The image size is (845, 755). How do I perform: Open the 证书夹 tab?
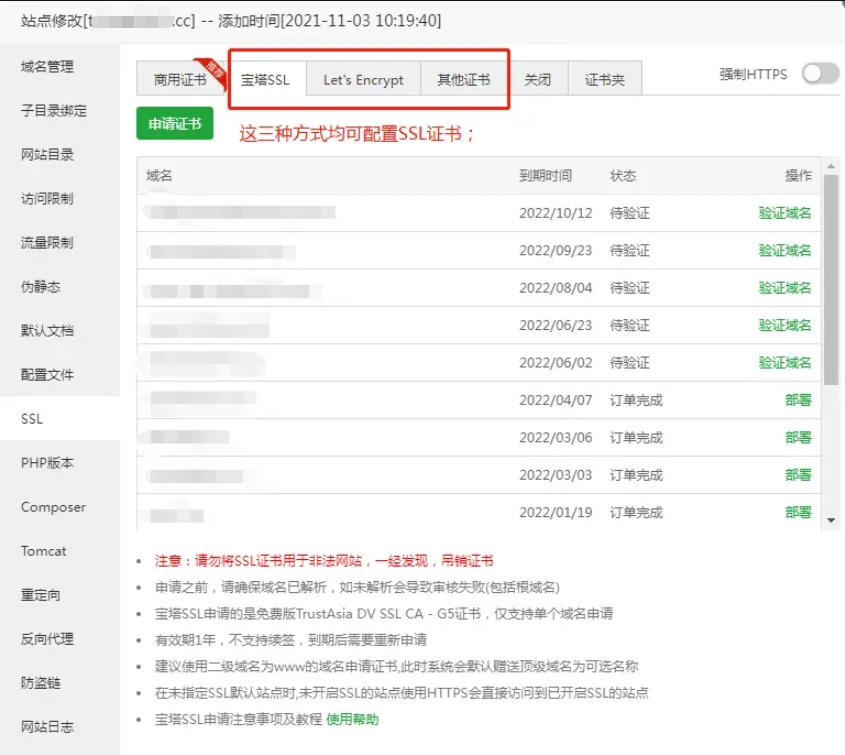click(605, 80)
